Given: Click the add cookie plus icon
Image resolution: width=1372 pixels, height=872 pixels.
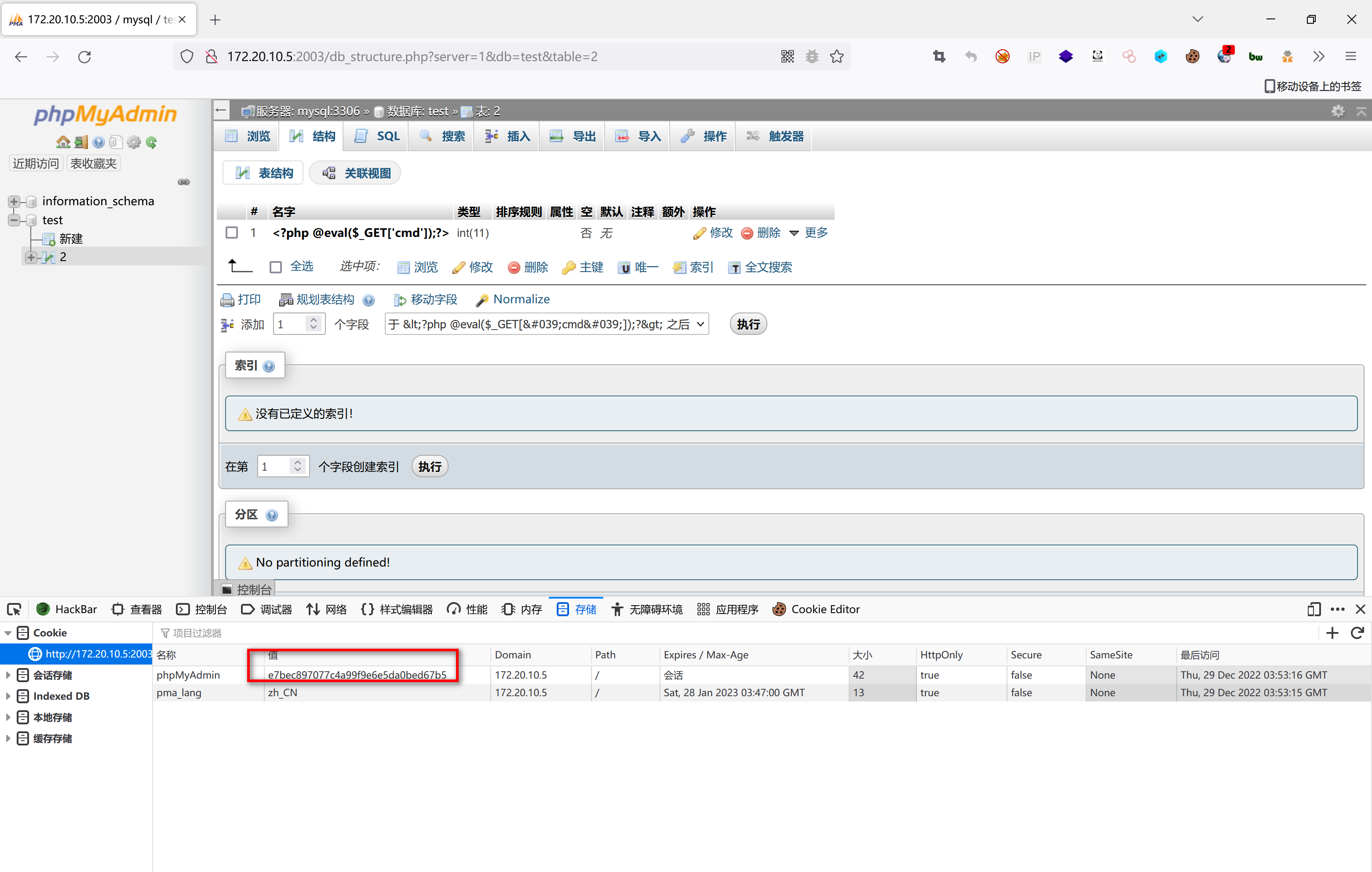Looking at the screenshot, I should click(1332, 633).
